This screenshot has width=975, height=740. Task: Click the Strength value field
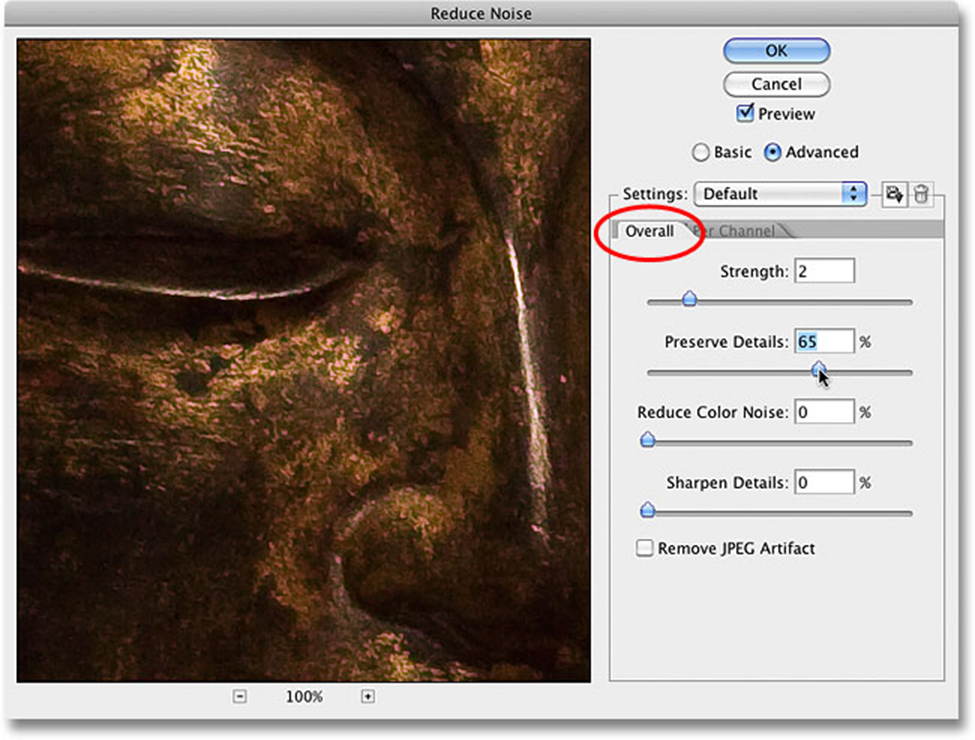point(824,271)
